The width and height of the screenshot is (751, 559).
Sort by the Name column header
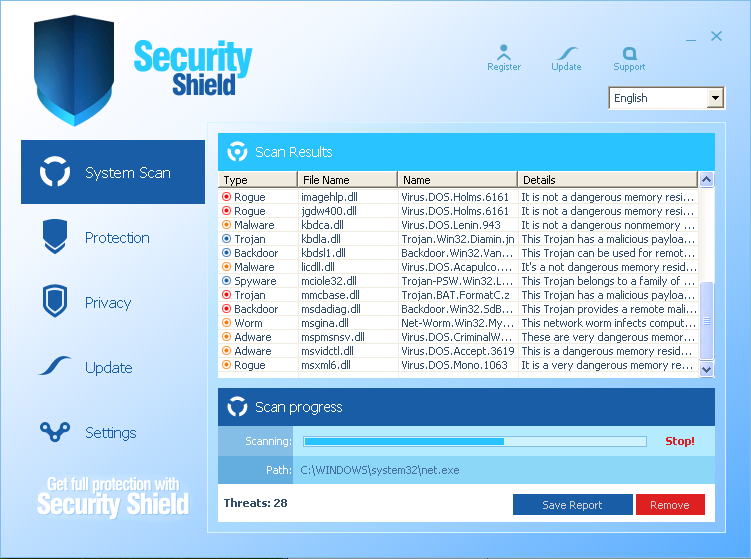point(457,180)
